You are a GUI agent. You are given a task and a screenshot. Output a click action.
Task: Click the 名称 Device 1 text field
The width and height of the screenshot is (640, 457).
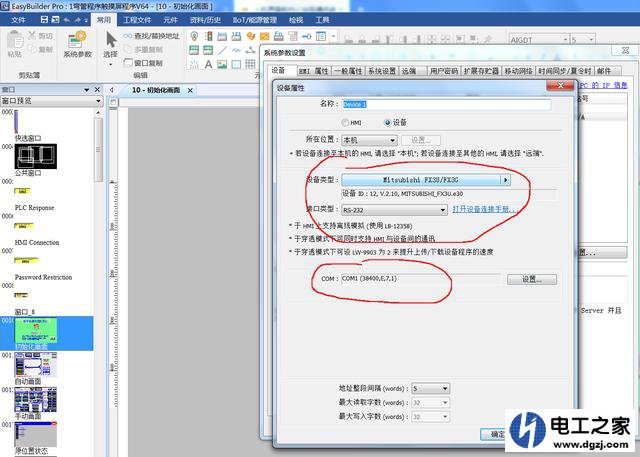[446, 104]
